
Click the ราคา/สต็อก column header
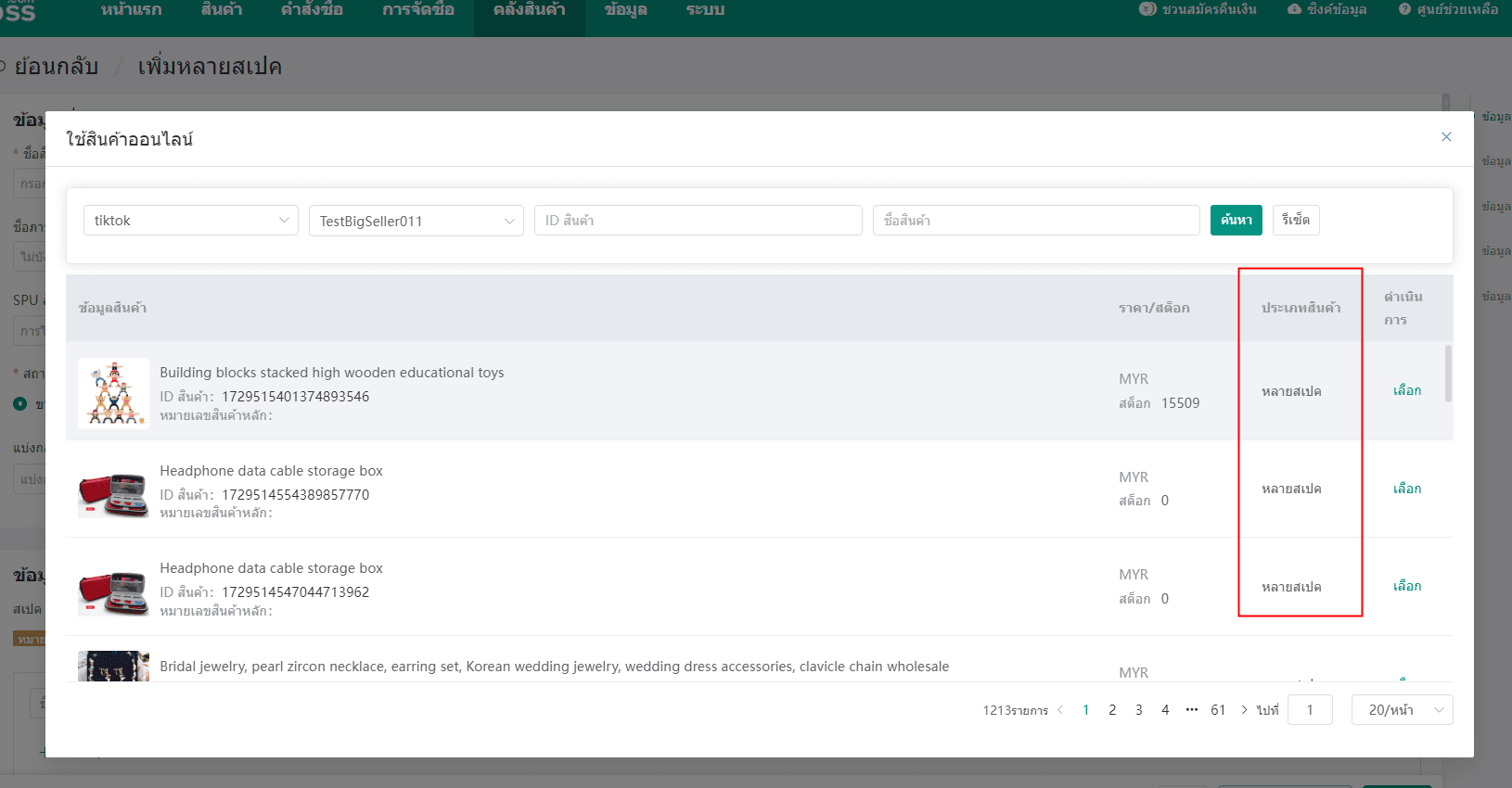1154,308
